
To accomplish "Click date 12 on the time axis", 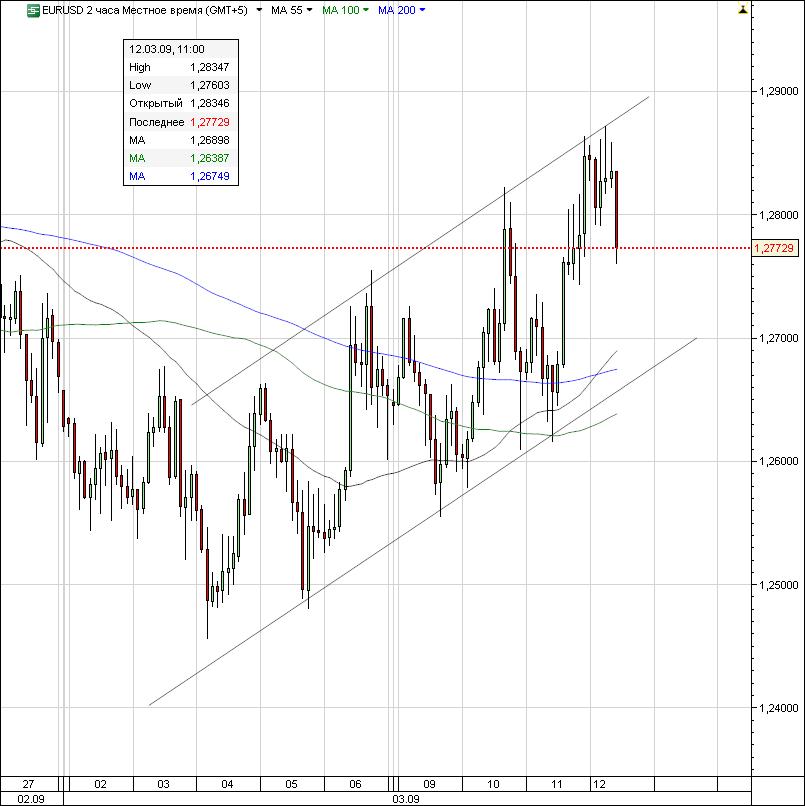I will 599,784.
